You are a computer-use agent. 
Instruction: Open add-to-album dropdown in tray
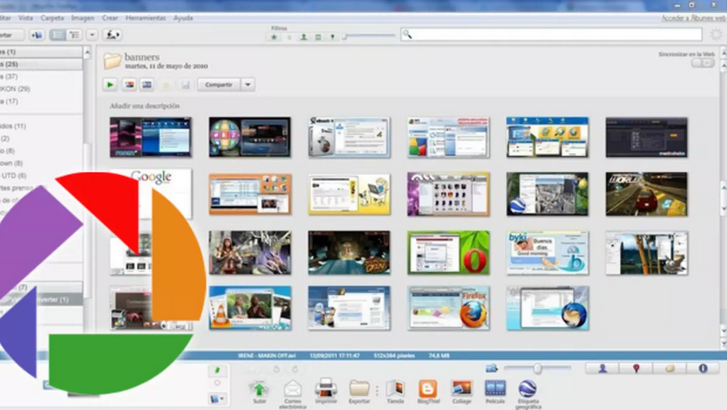click(x=217, y=398)
